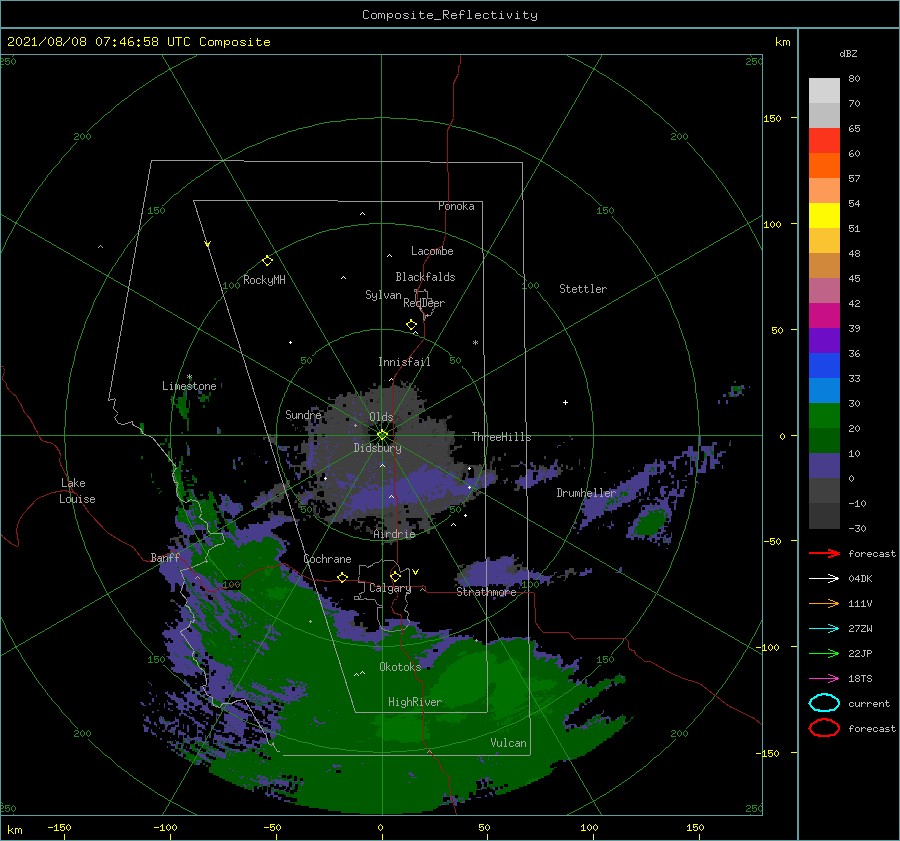Screen dimensions: 900x841
Task: Click the white 04DK arrow legend icon
Action: [824, 578]
